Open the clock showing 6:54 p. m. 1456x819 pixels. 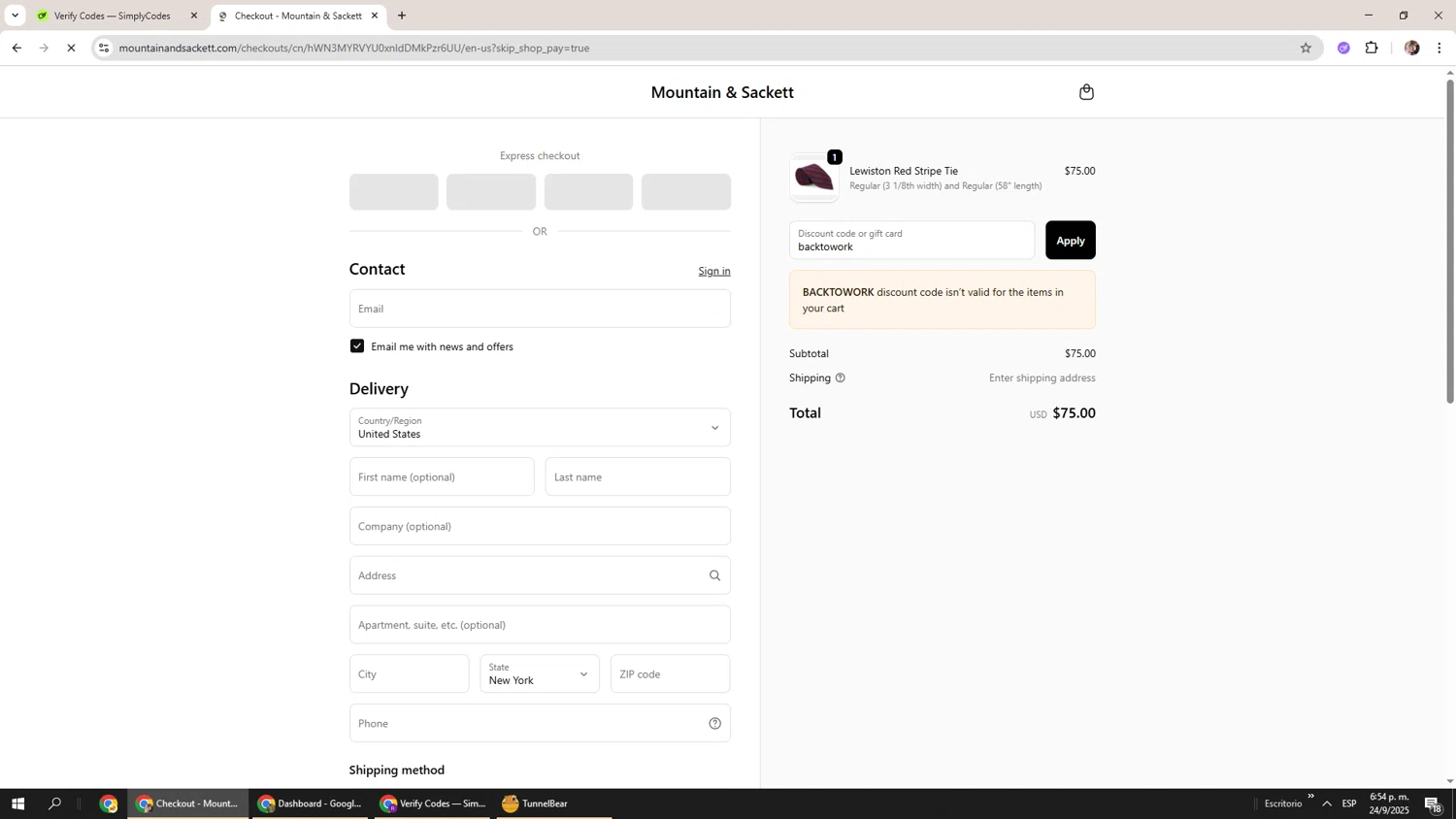1389,803
